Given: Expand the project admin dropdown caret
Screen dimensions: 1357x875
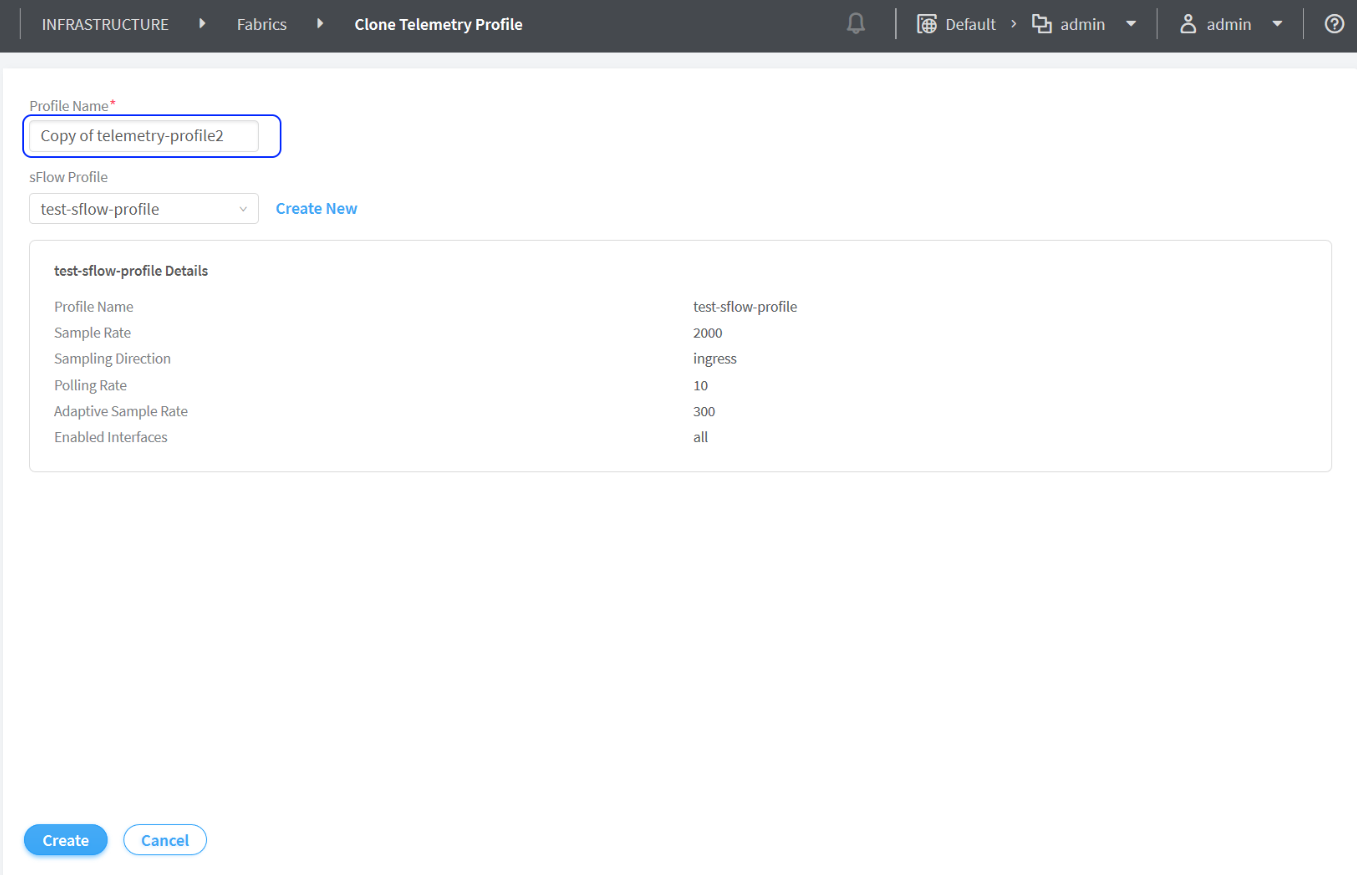Looking at the screenshot, I should click(1131, 24).
